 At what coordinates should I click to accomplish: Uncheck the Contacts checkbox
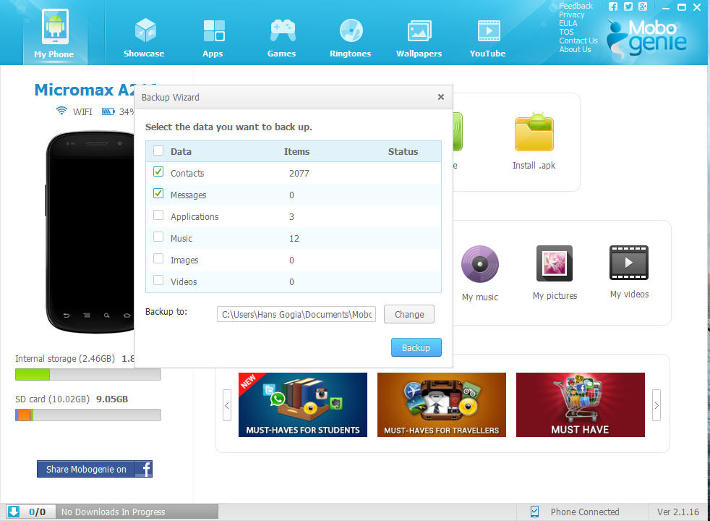(x=158, y=172)
